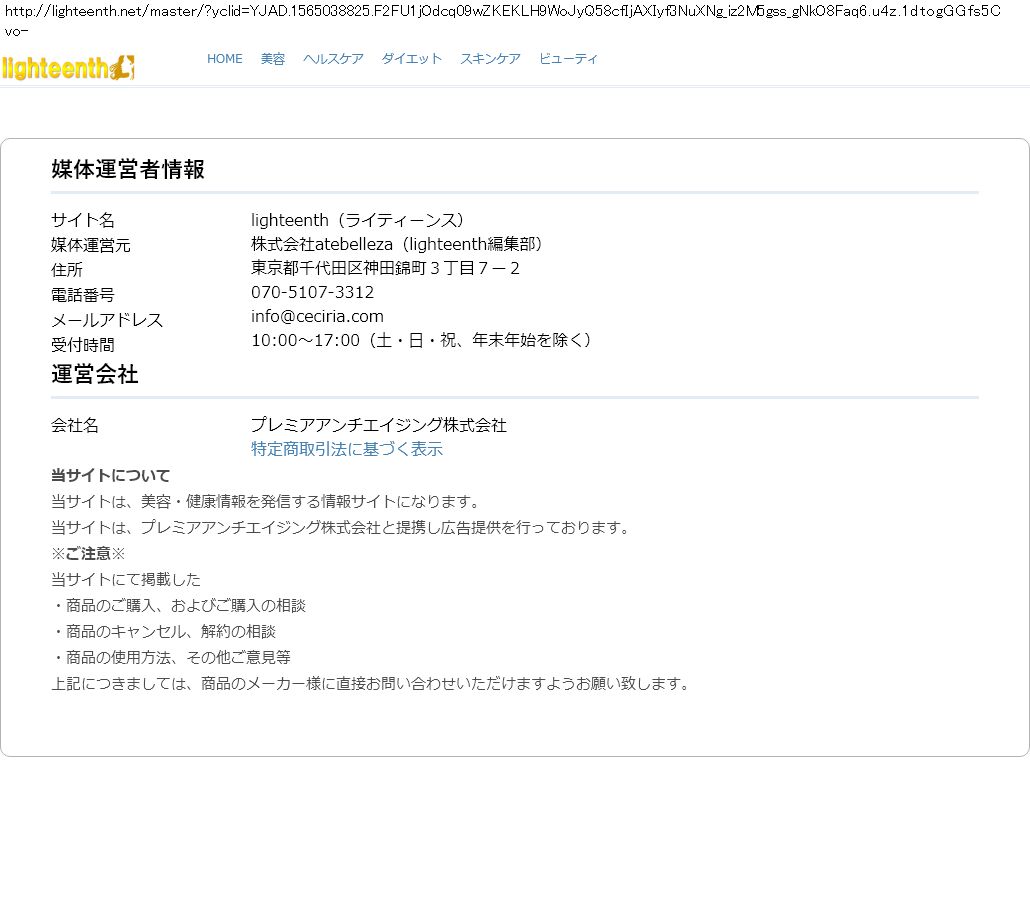The image size is (1030, 914).
Task: Click the company name プレミアアンチエイジング株式会社
Action: (378, 425)
